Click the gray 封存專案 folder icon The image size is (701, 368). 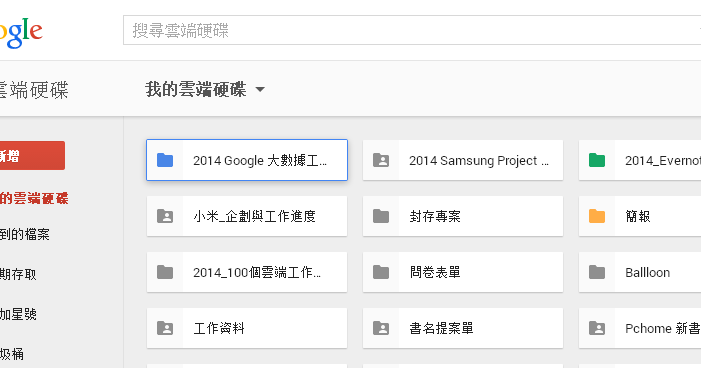[381, 216]
